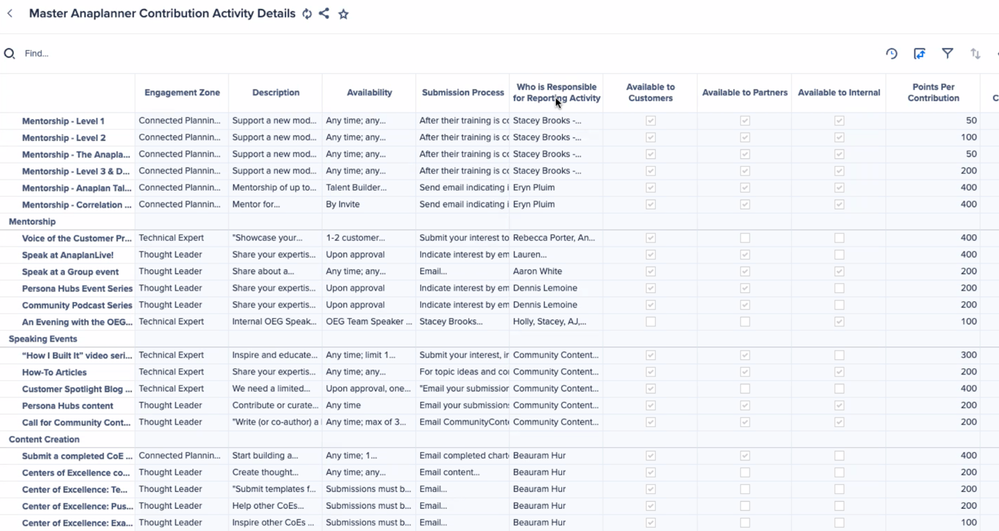The image size is (999, 531).
Task: Select the Availability column header
Action: coord(369,92)
